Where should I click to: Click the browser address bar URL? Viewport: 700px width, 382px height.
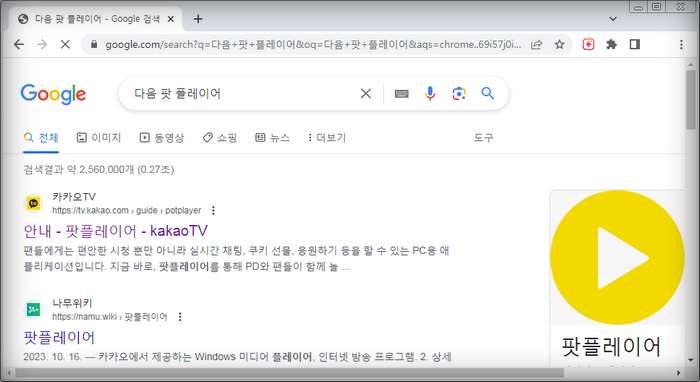(x=312, y=44)
